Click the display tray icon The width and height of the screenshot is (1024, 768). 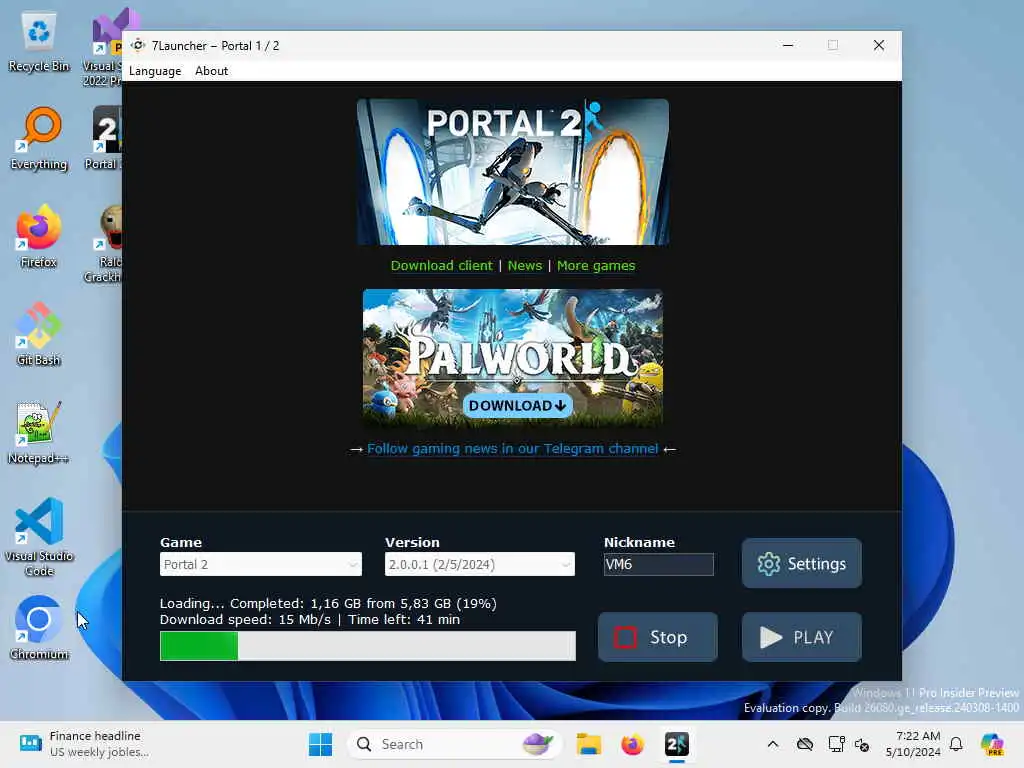point(836,744)
